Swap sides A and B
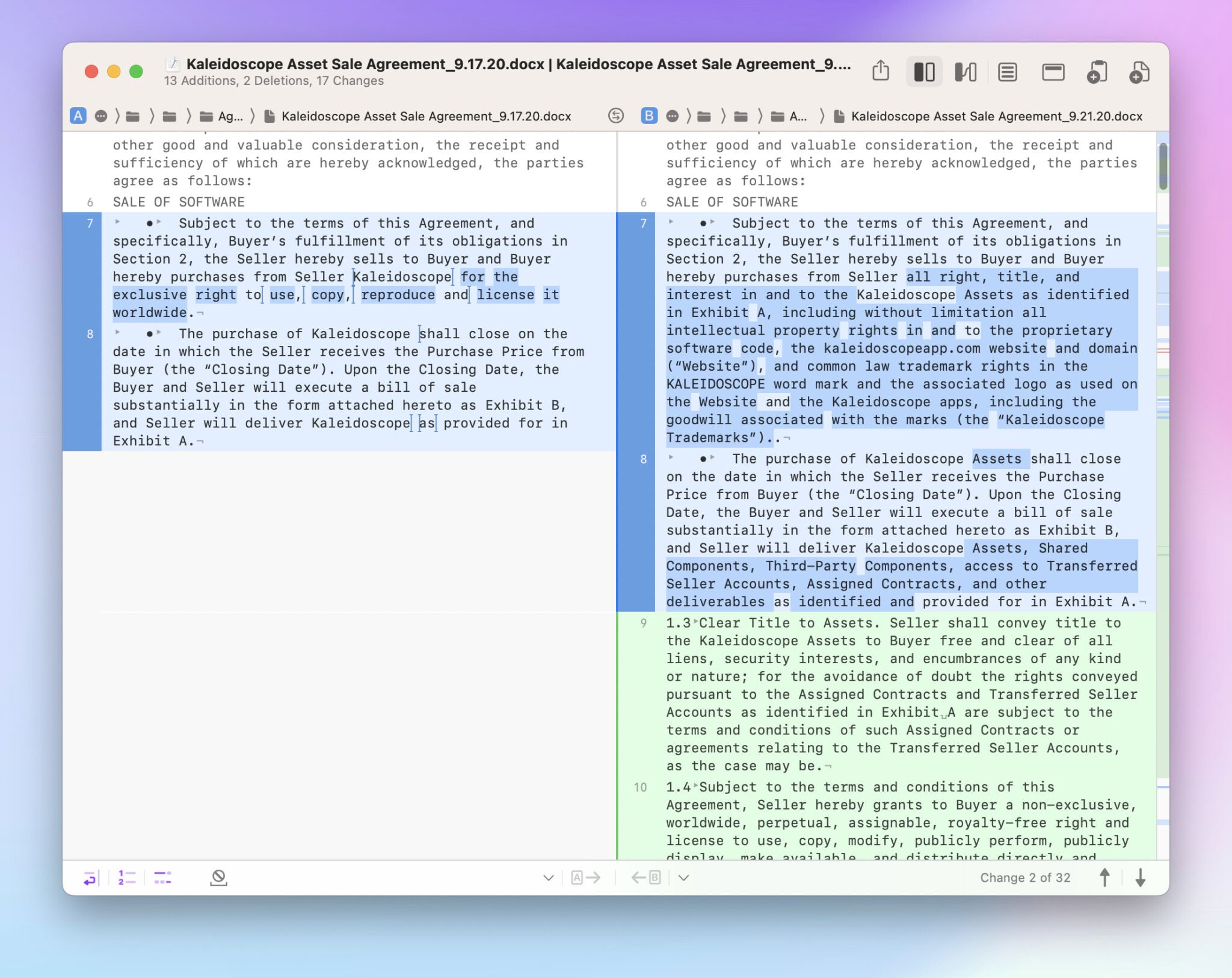 click(x=615, y=116)
